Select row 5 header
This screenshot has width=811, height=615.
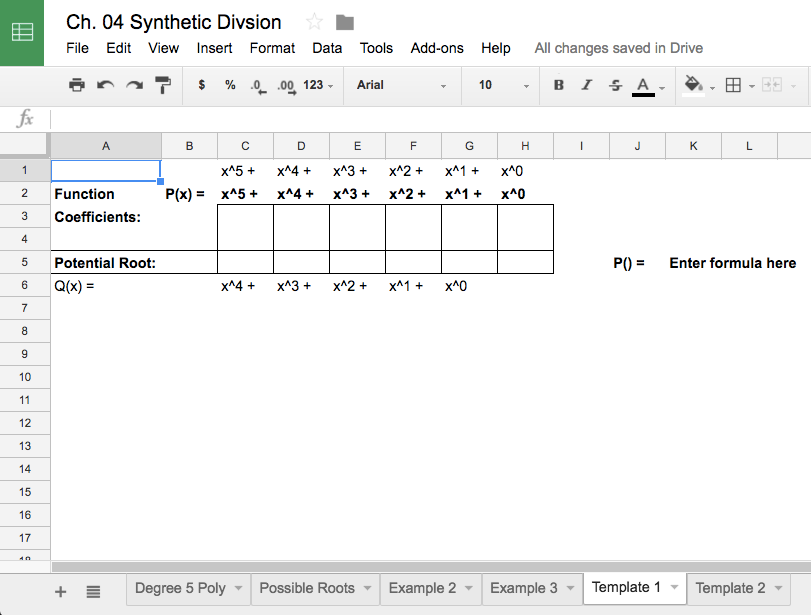point(24,262)
